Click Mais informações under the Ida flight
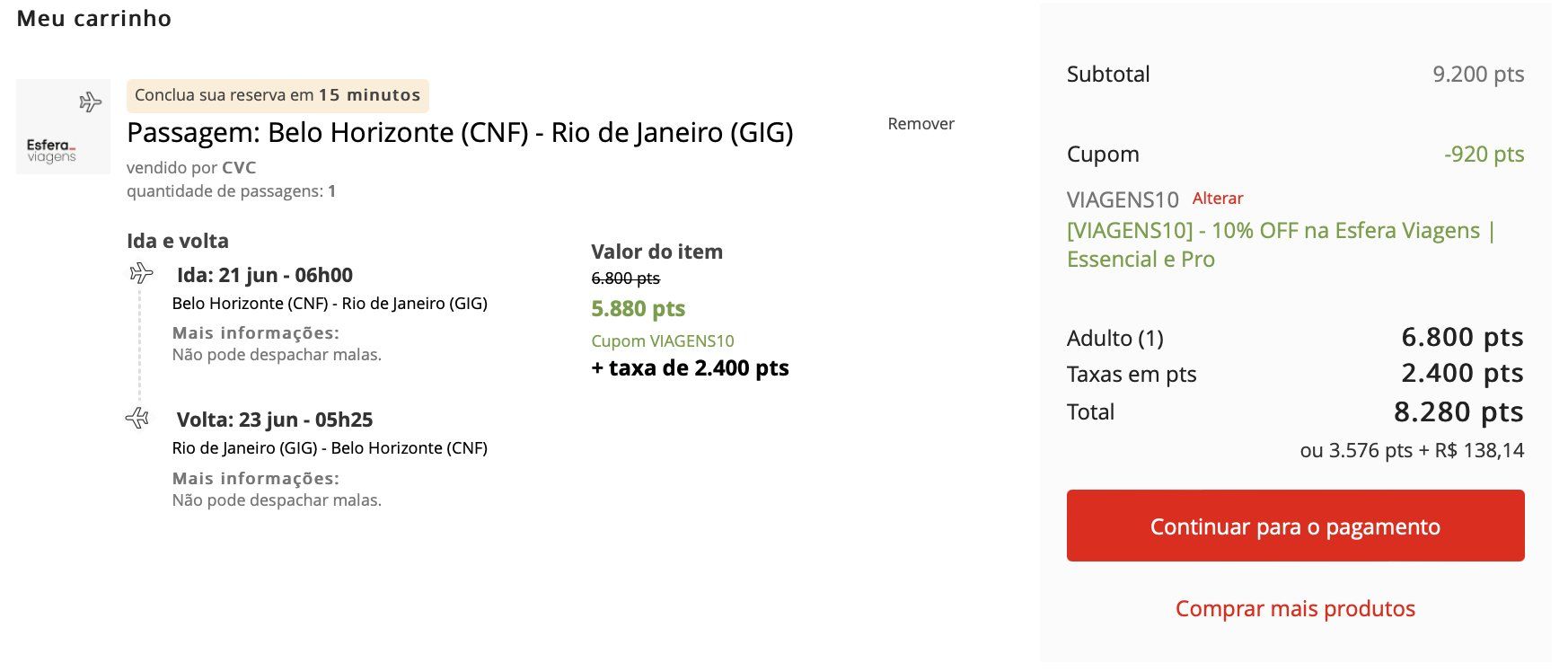 click(x=256, y=333)
